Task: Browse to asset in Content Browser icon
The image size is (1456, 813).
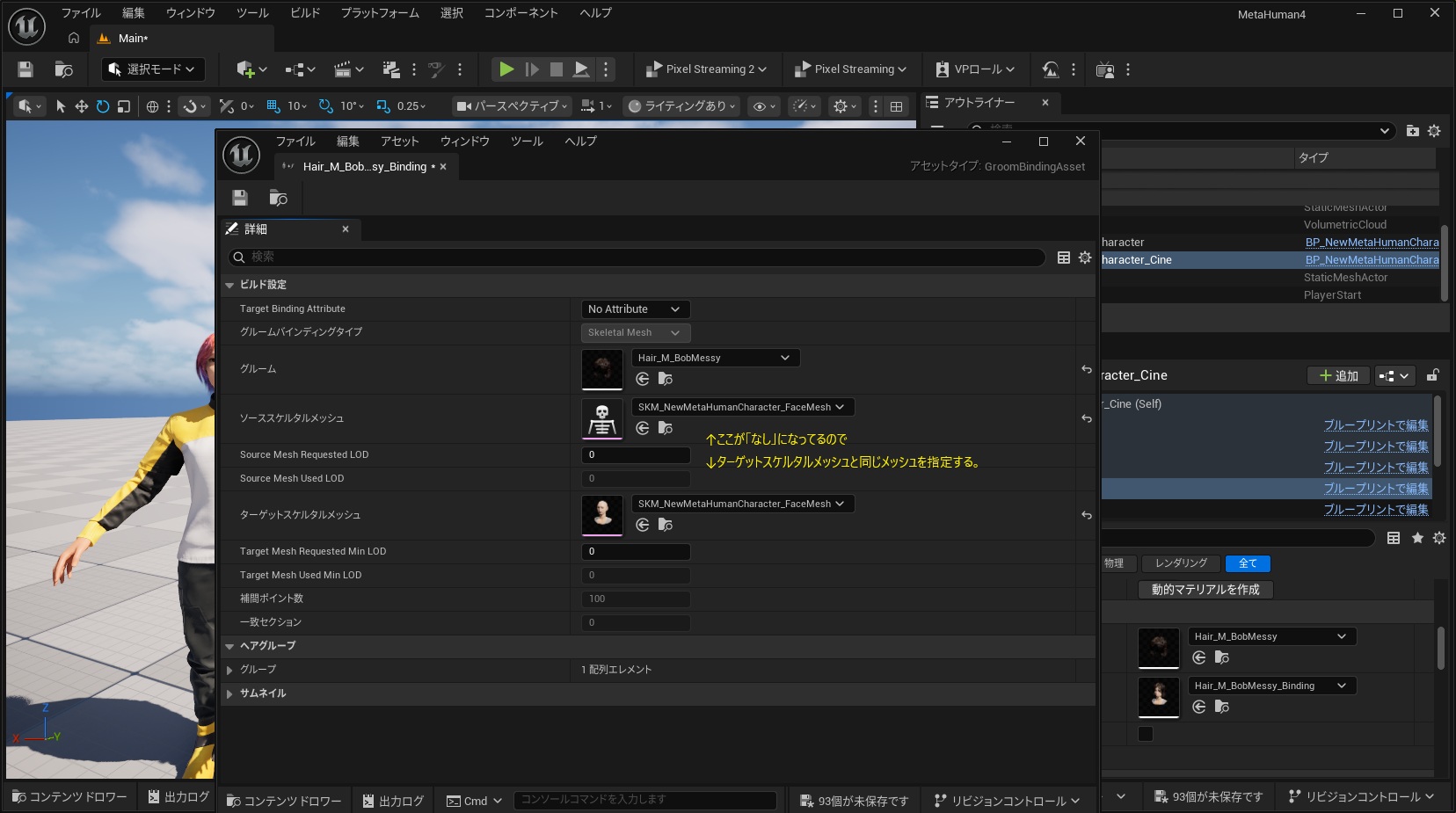Action: pyautogui.click(x=278, y=198)
